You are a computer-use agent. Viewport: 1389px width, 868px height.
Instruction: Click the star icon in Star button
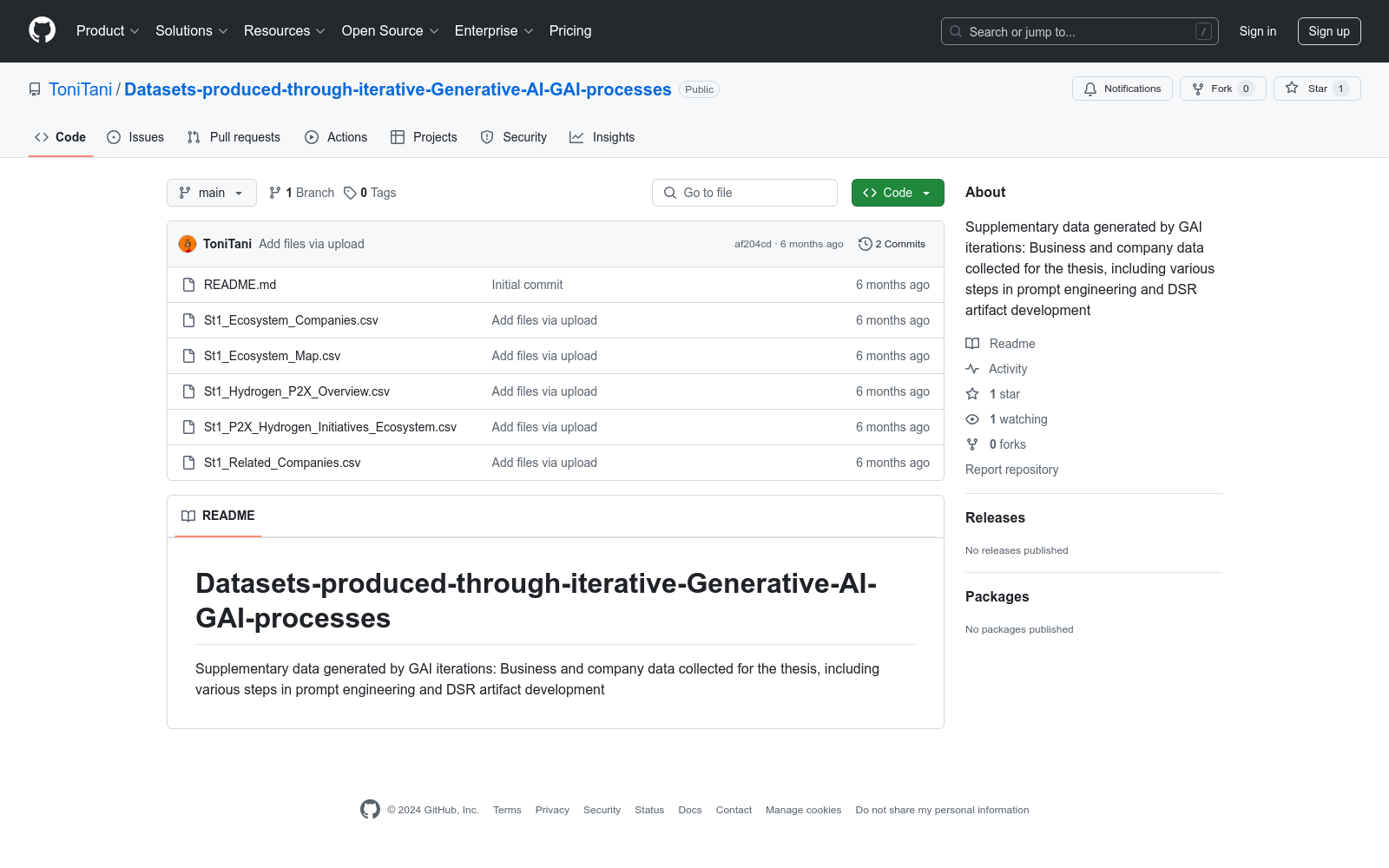click(x=1292, y=88)
